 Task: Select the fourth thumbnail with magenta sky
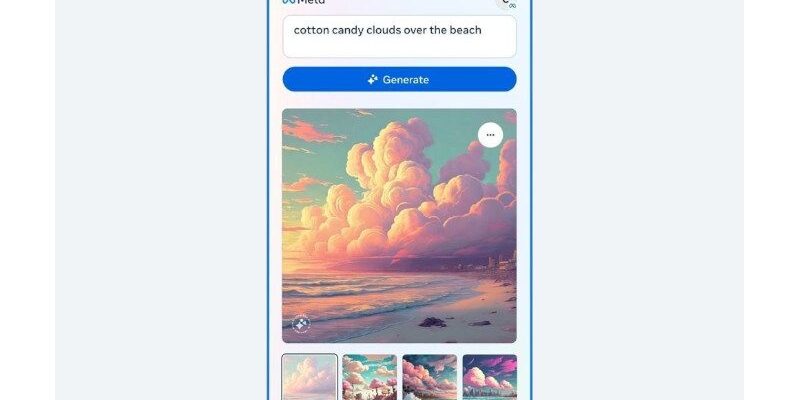pos(490,377)
